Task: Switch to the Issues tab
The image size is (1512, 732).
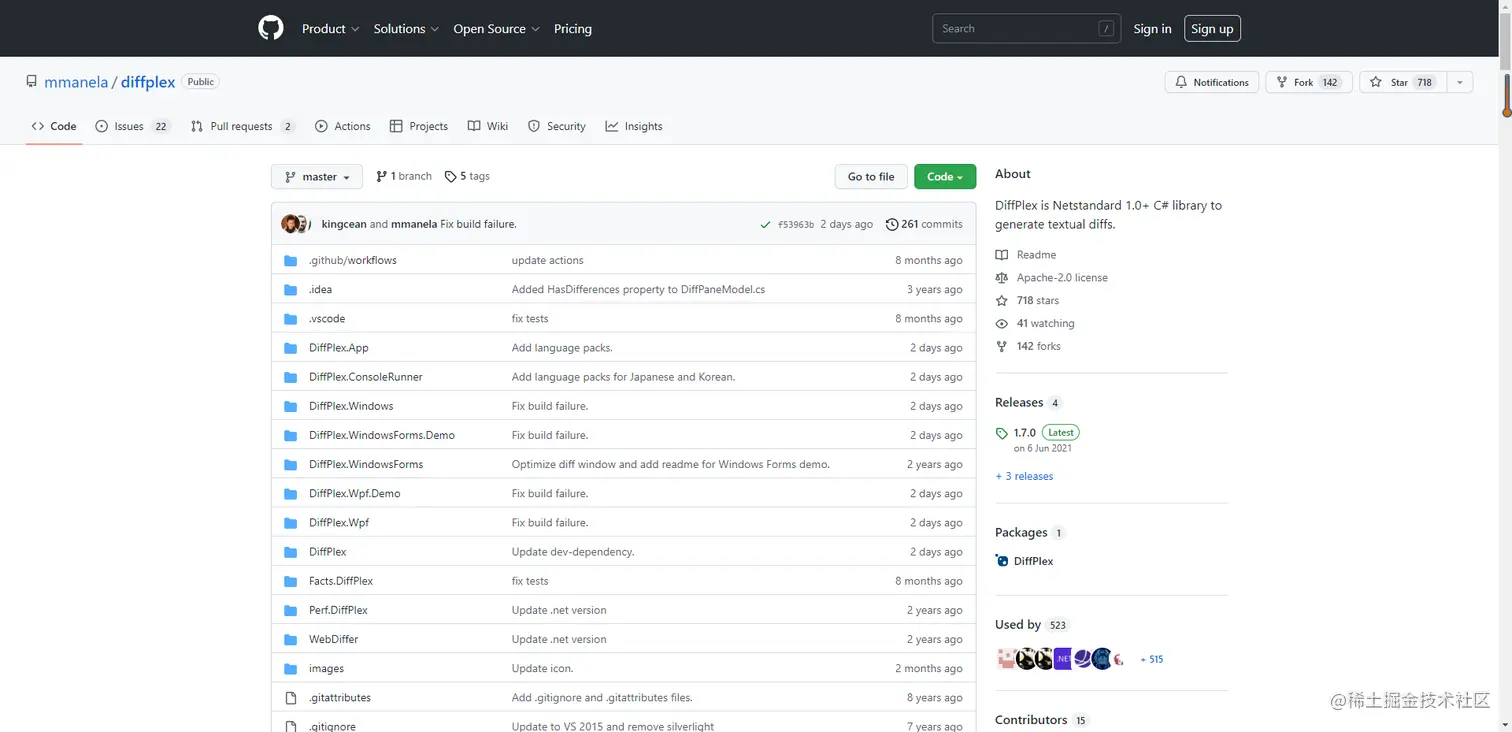Action: click(133, 126)
